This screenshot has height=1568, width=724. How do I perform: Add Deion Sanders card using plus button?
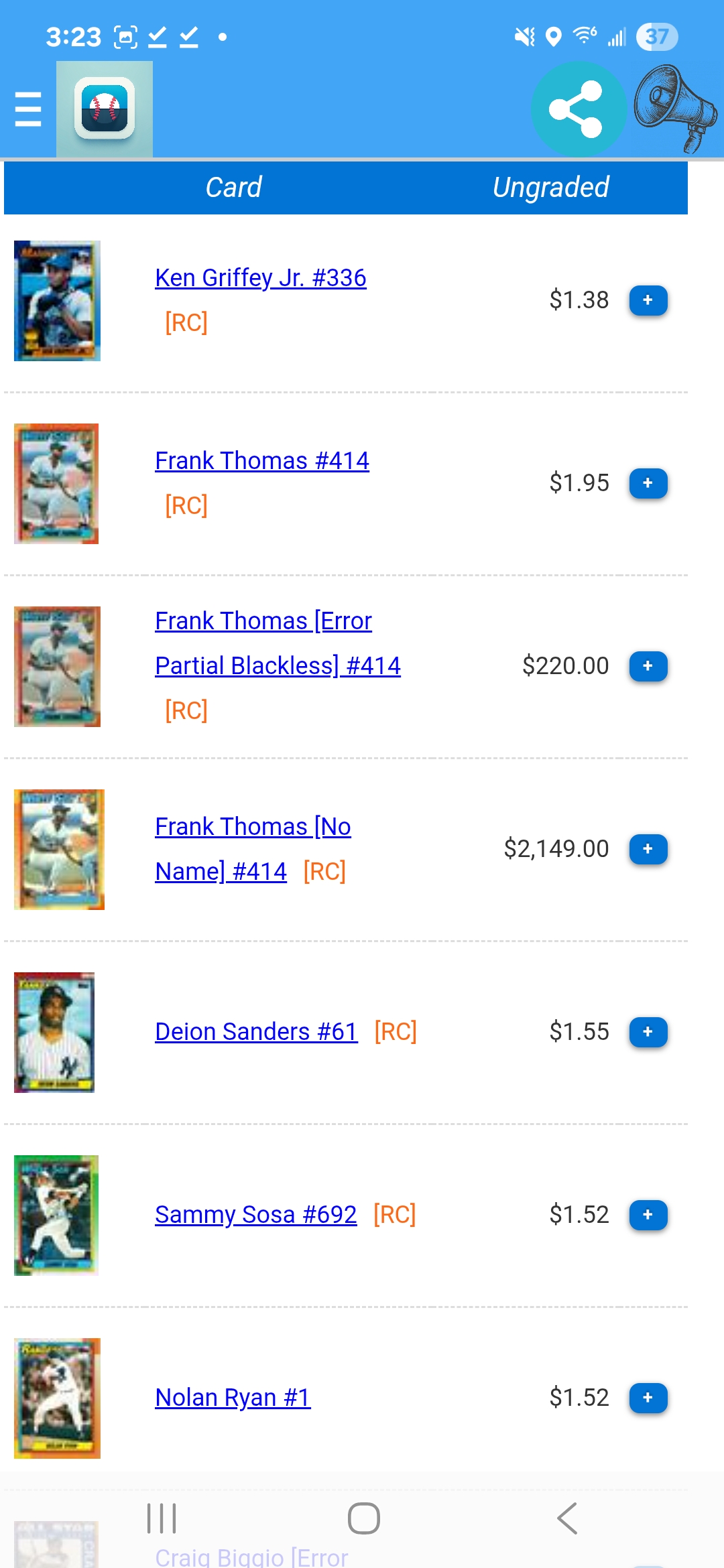point(648,1032)
